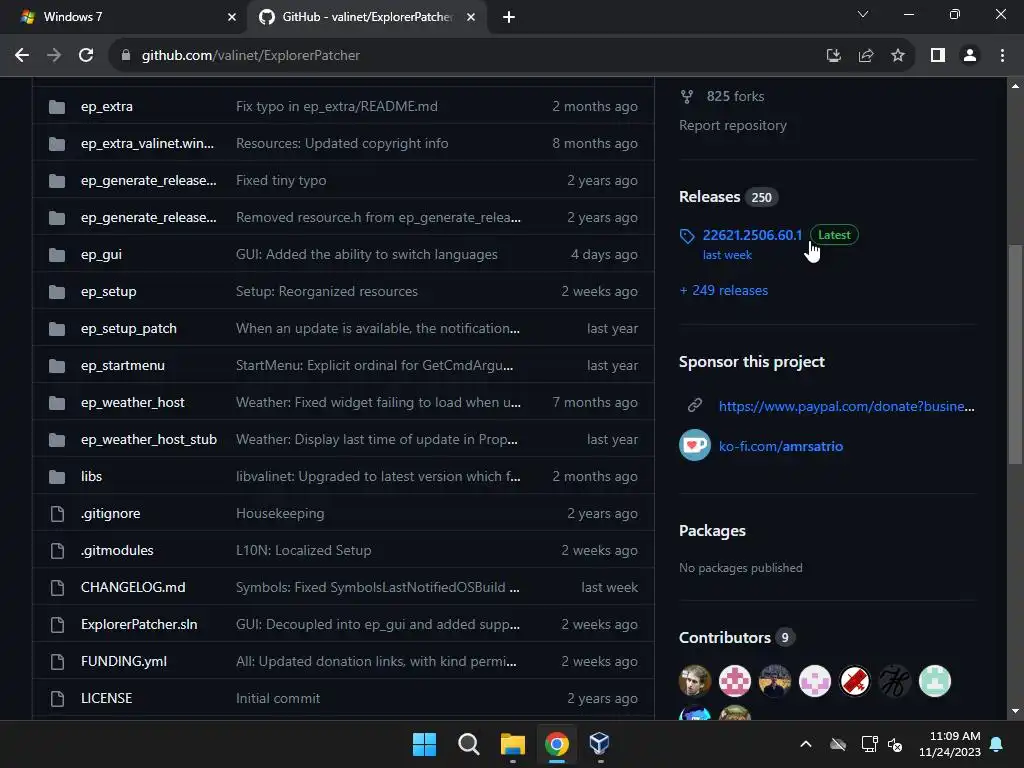Image resolution: width=1024 pixels, height=768 pixels.
Task: Go back using the browser back arrow
Action: click(22, 56)
